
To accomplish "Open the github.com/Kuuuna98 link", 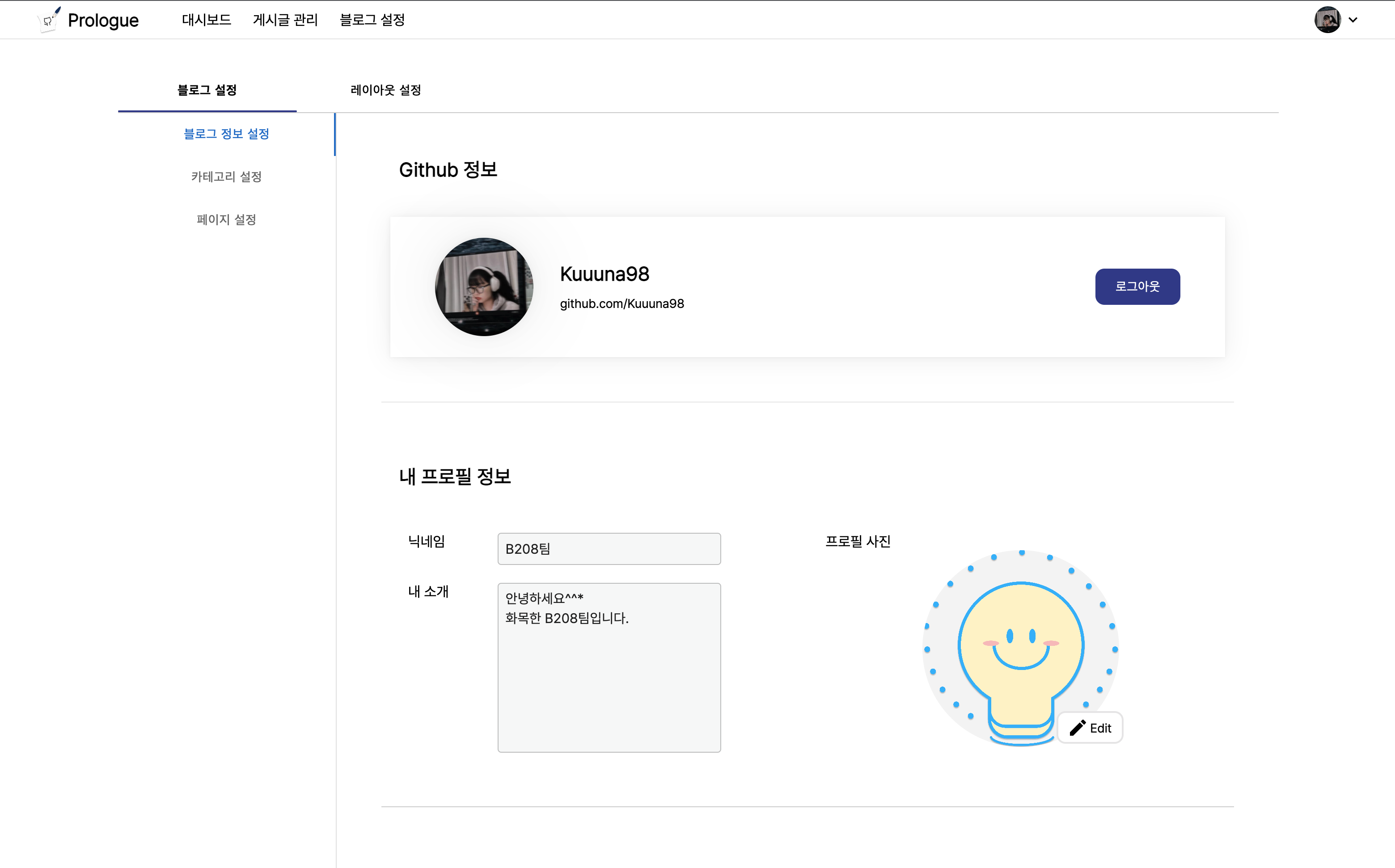I will [x=622, y=303].
